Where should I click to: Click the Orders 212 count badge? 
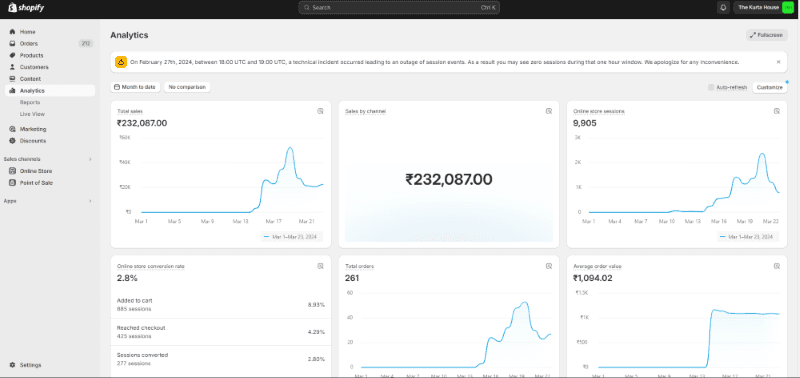[x=86, y=43]
